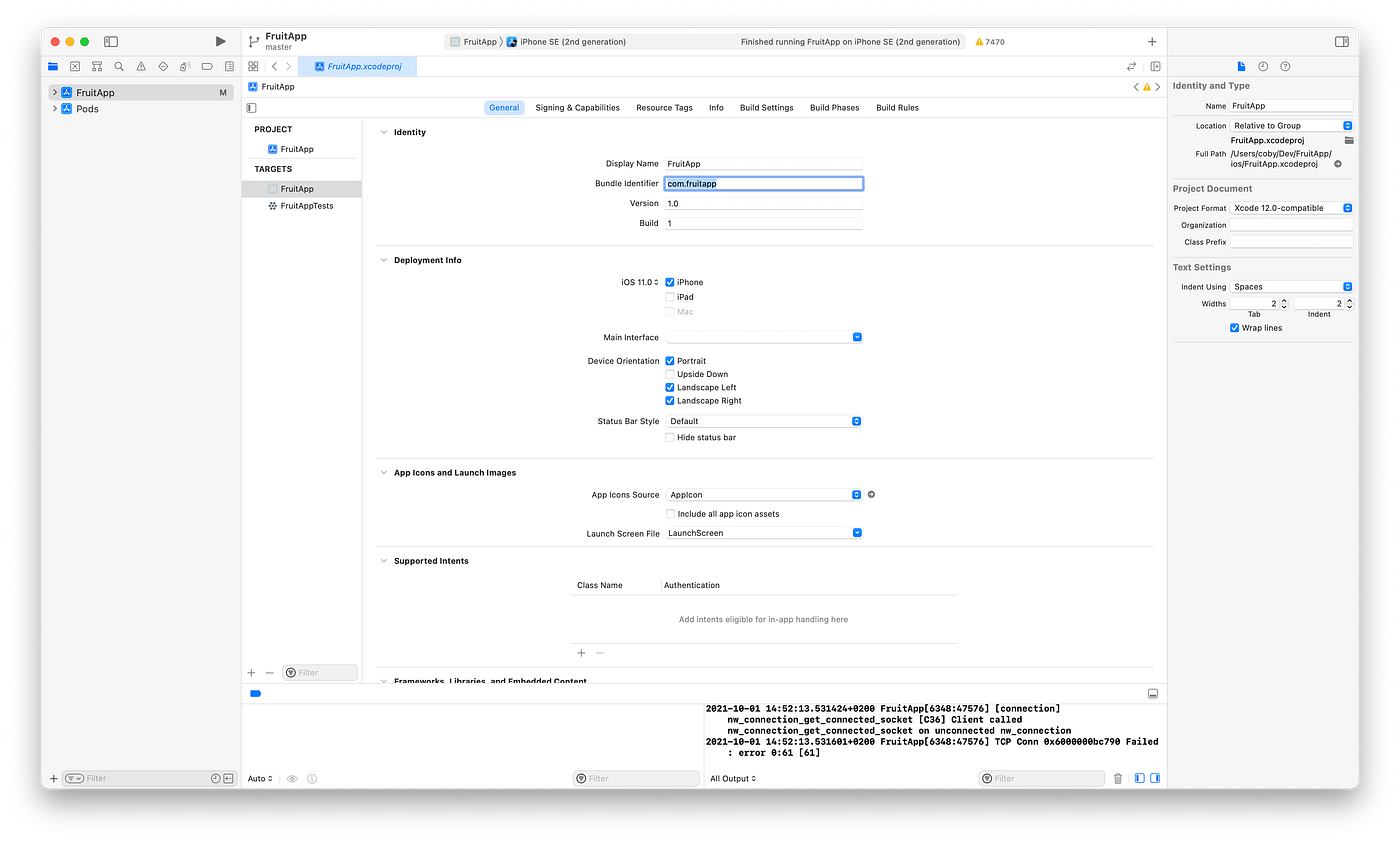Switch to Build Settings tab
Viewport: 1400px width, 843px height.
[x=766, y=107]
